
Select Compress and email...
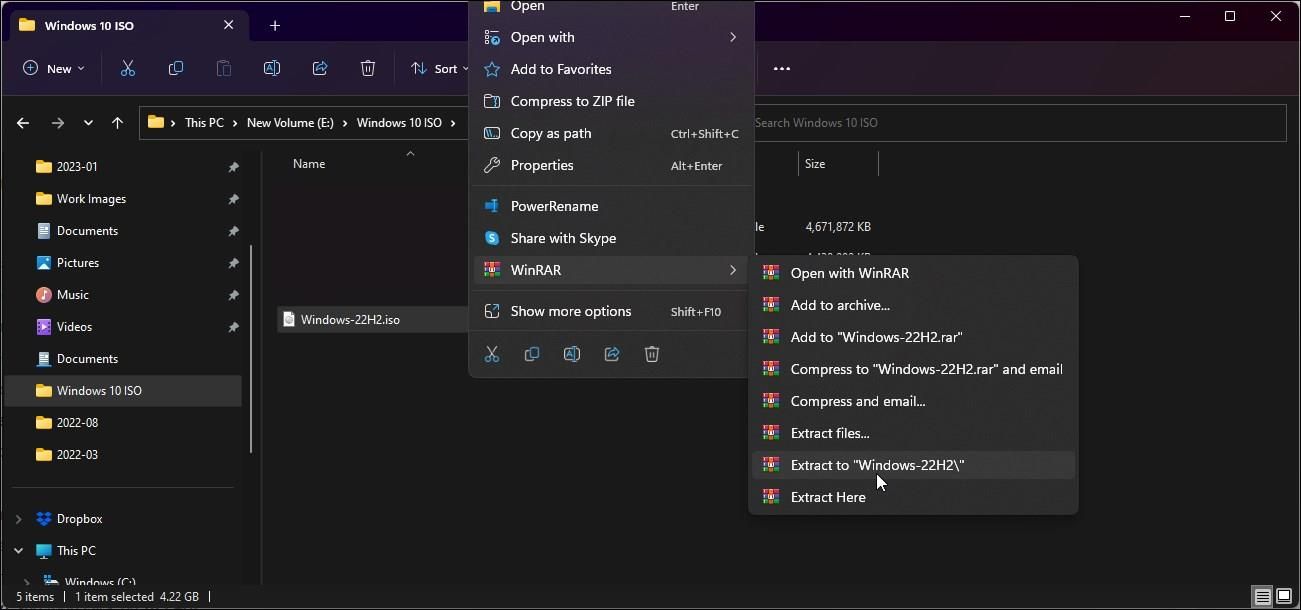[x=913, y=401]
